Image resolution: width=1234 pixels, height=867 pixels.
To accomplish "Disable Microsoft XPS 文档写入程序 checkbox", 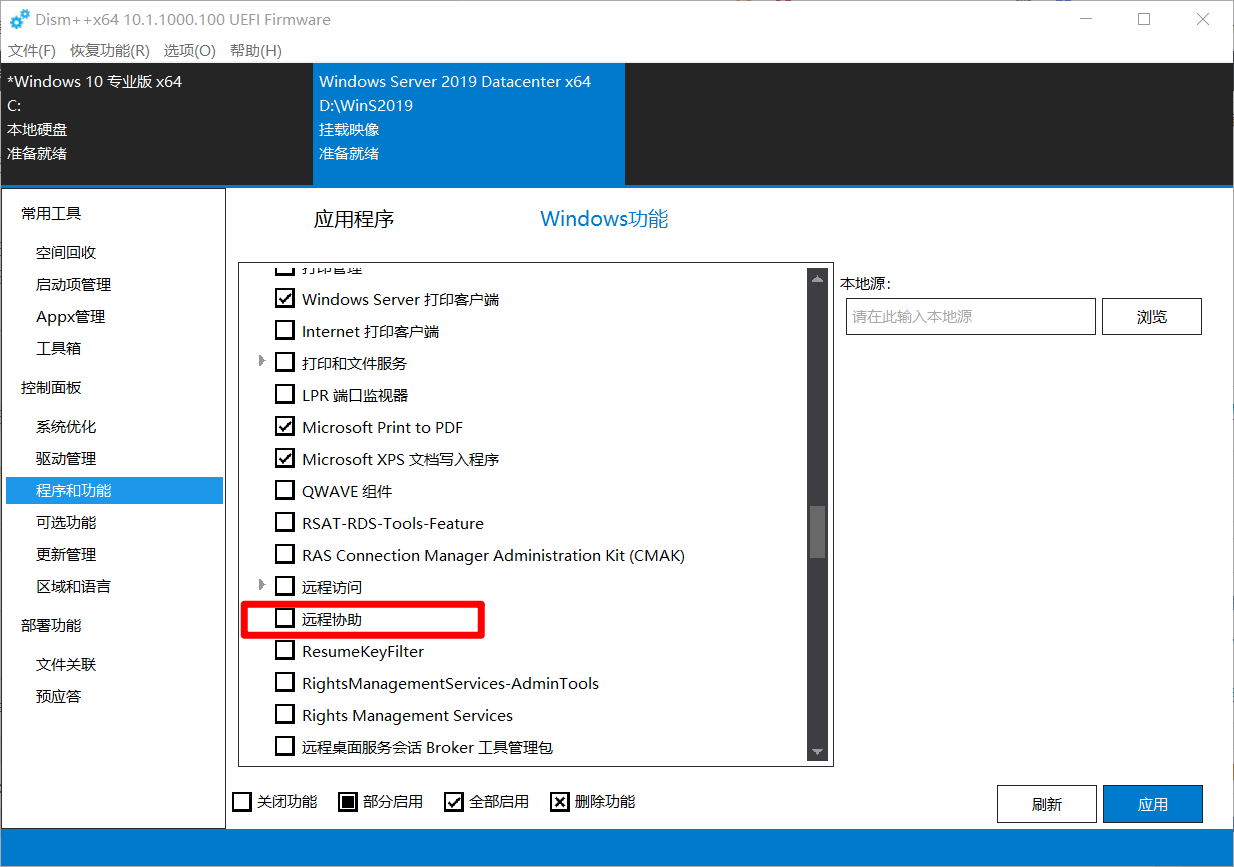I will 285,459.
